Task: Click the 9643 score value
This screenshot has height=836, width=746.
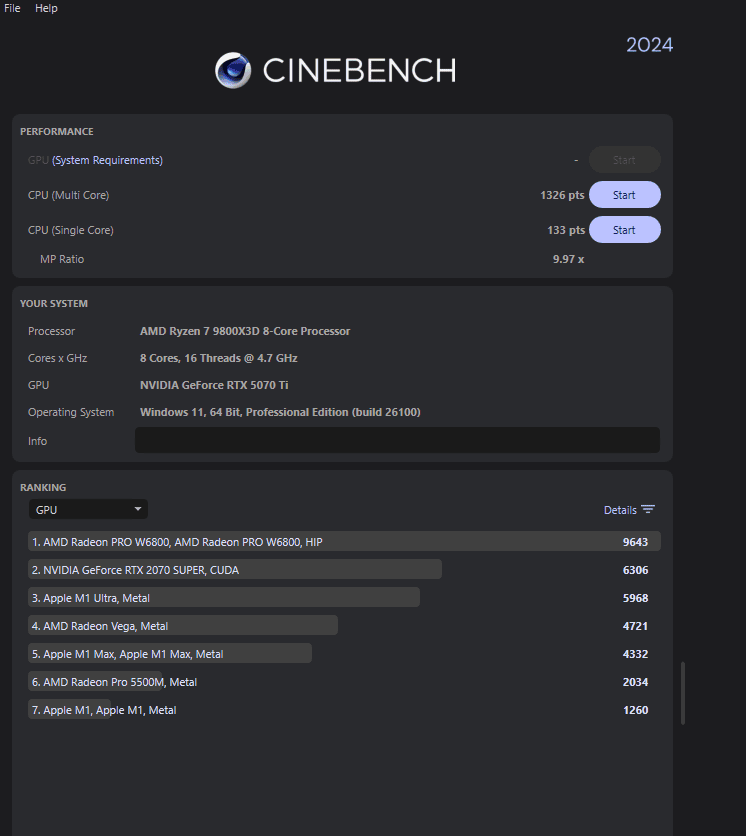Action: [635, 542]
